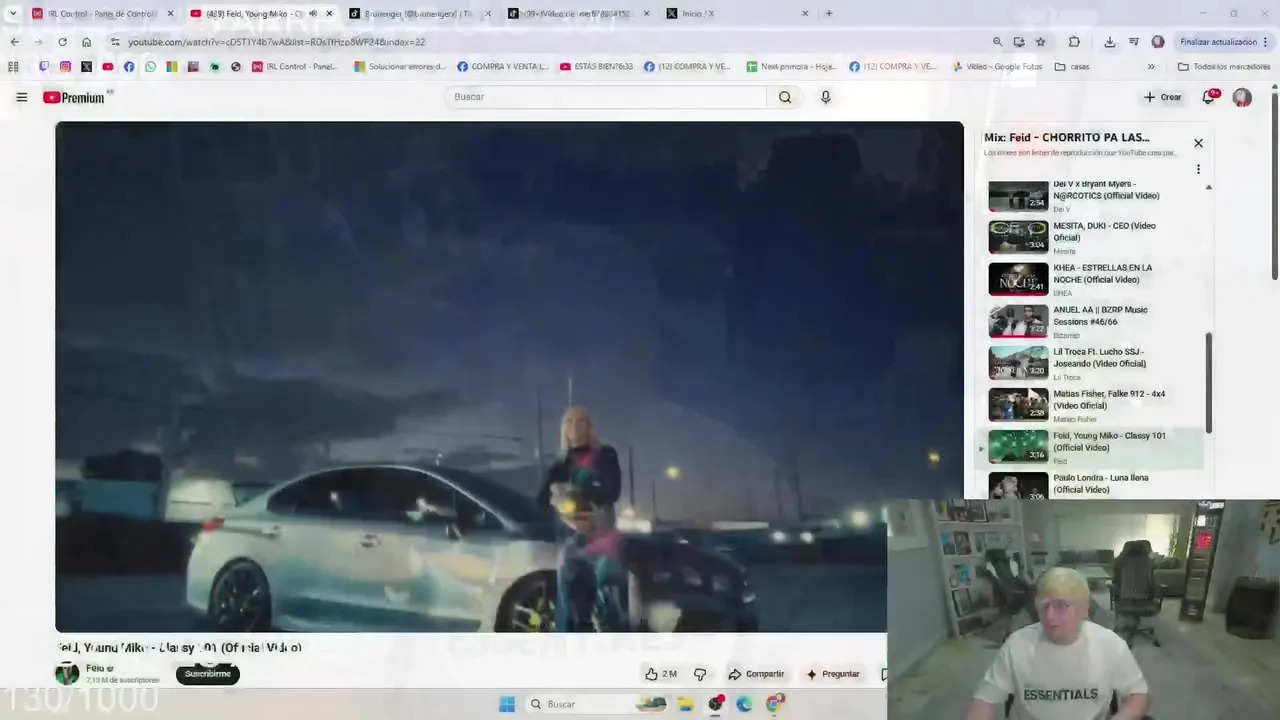The height and width of the screenshot is (720, 1280).
Task: Open the Video - Google Fotos bookmark
Action: pos(997,67)
